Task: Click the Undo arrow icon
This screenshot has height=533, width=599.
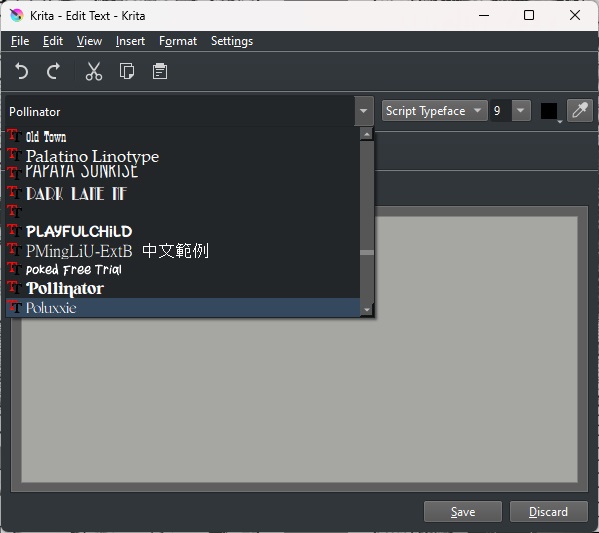Action: click(x=22, y=71)
